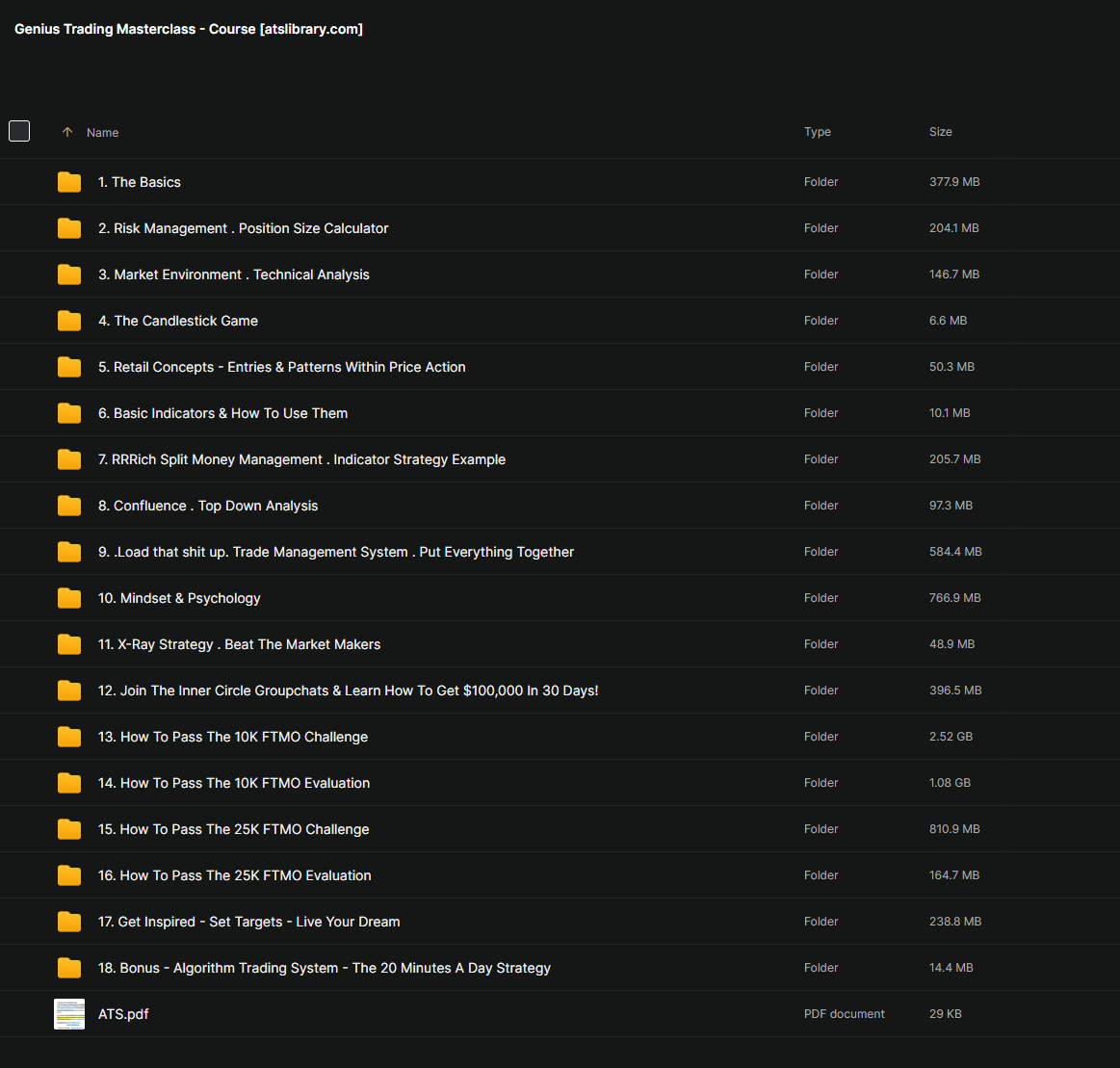This screenshot has width=1120, height=1068.
Task: Click folder icon for 14. 10K FTMO Evaluation
Action: point(69,783)
